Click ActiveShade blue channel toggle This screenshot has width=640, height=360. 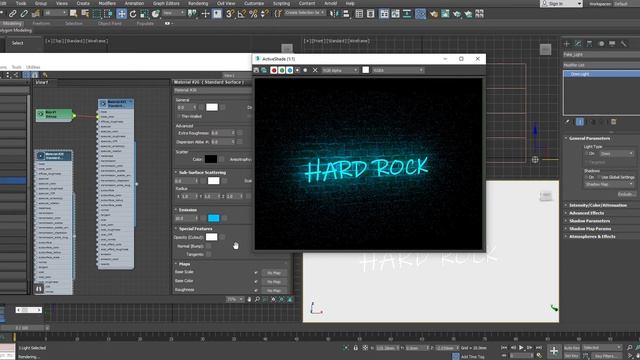289,70
